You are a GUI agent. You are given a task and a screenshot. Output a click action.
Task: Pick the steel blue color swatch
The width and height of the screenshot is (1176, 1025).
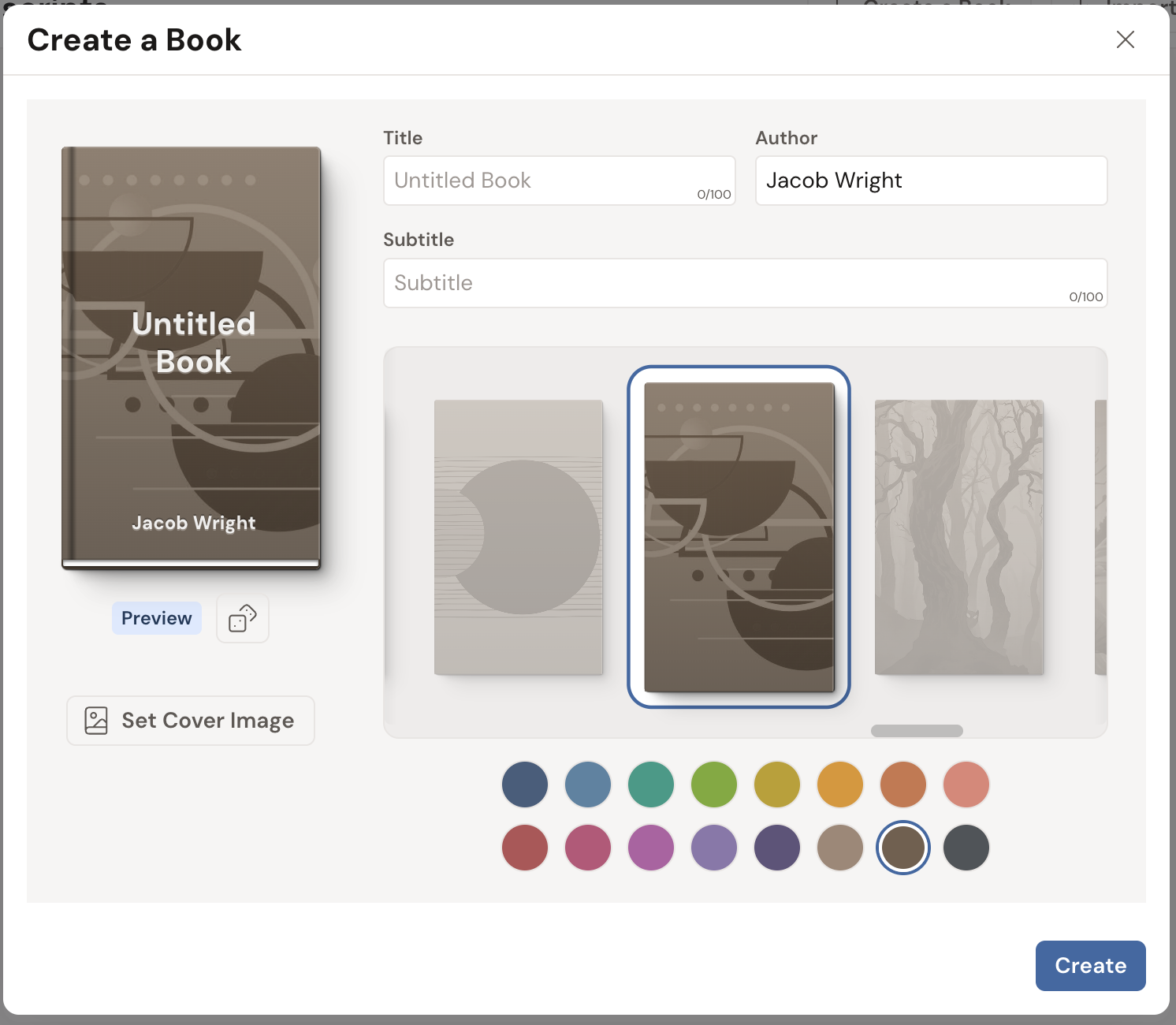(x=588, y=785)
